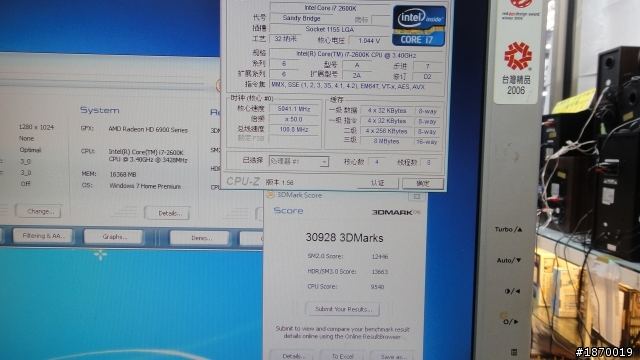Screen dimensions: 640x360
Task: Click the 16-way L3 associativity field
Action: pyautogui.click(x=427, y=142)
